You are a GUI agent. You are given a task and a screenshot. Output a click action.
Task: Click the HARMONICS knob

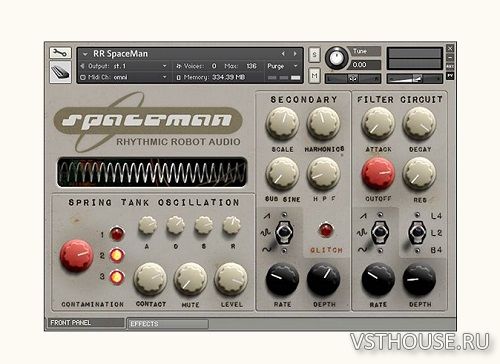click(323, 124)
